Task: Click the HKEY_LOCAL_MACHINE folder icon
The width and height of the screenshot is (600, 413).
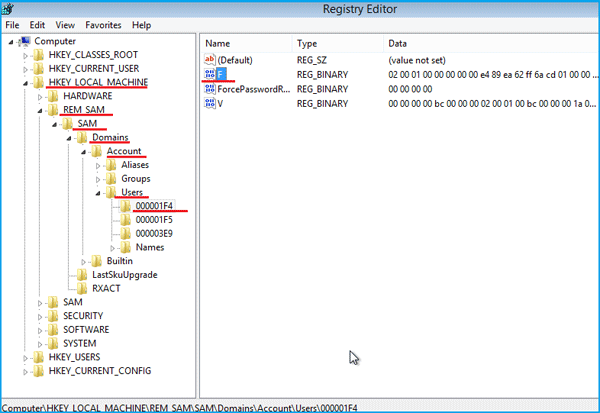Action: coord(39,82)
